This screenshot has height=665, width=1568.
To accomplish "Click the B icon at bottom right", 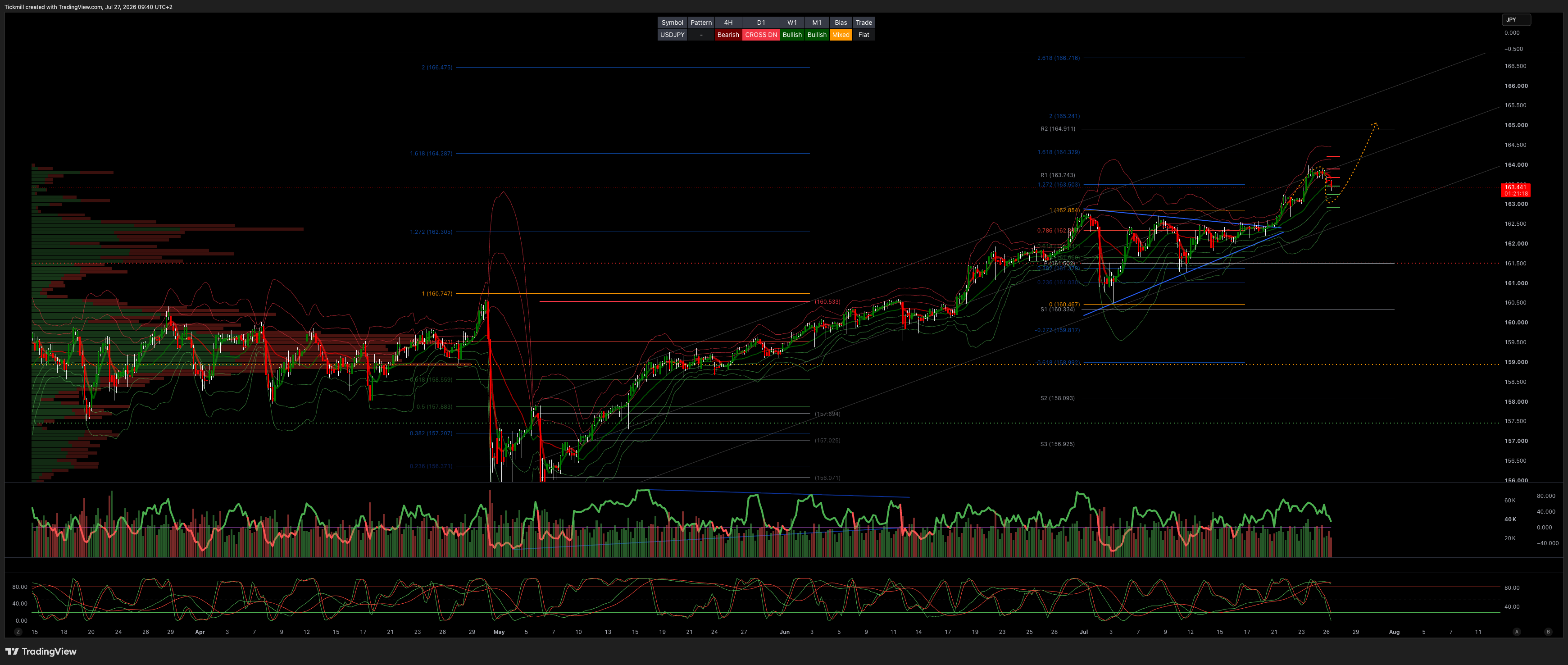I will [1548, 632].
